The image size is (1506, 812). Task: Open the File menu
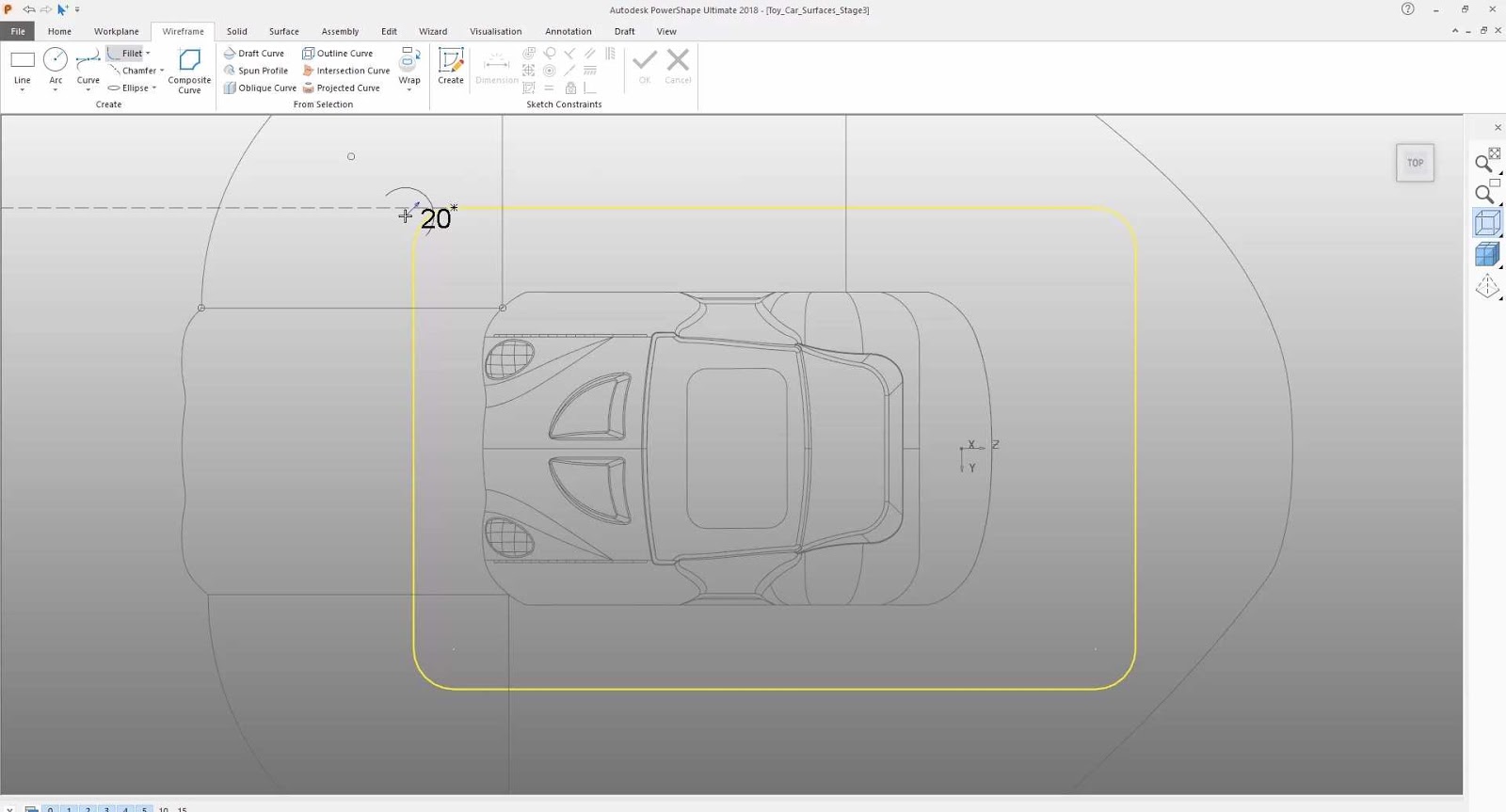[x=18, y=31]
